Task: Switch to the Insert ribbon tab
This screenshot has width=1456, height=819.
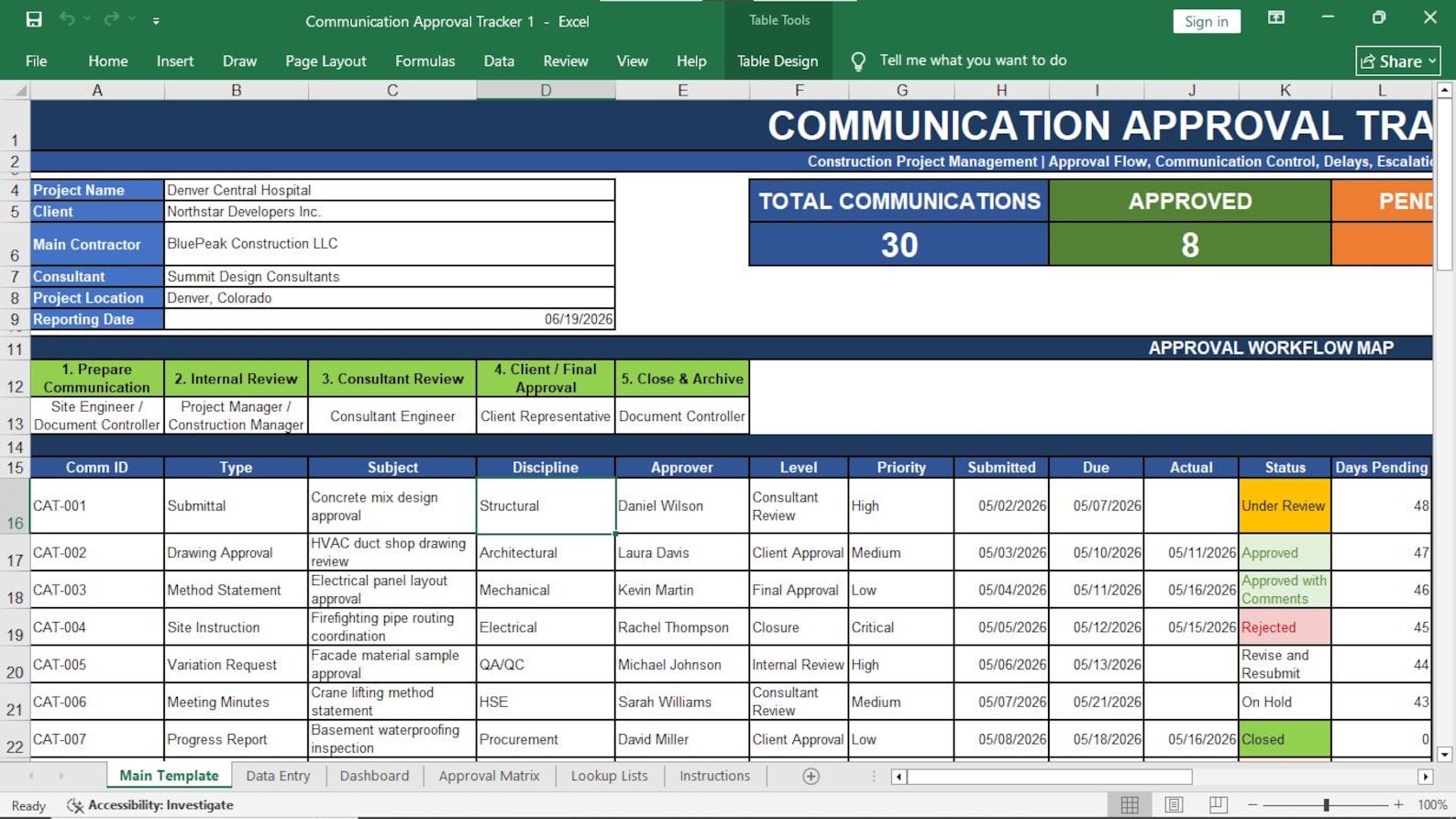Action: pyautogui.click(x=175, y=61)
